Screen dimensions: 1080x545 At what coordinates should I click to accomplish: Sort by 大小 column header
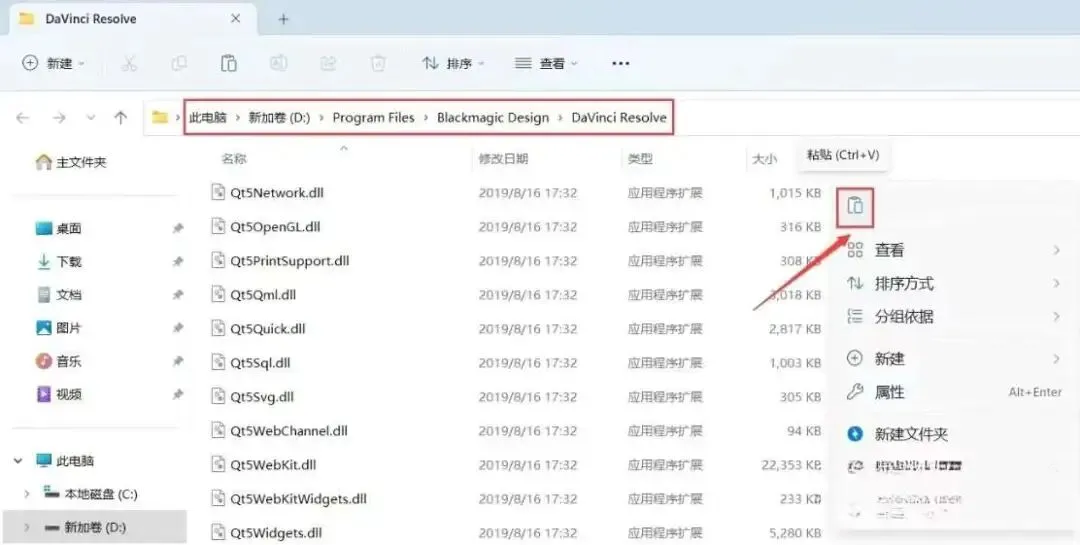[765, 158]
